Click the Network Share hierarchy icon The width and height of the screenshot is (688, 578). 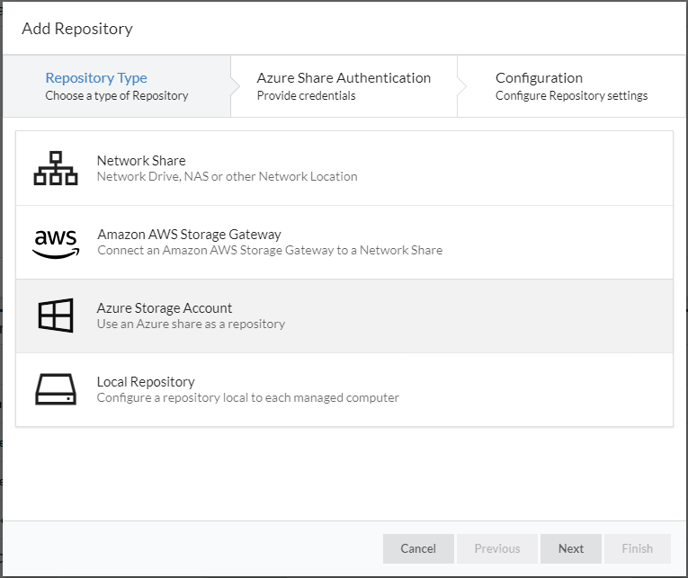(56, 168)
